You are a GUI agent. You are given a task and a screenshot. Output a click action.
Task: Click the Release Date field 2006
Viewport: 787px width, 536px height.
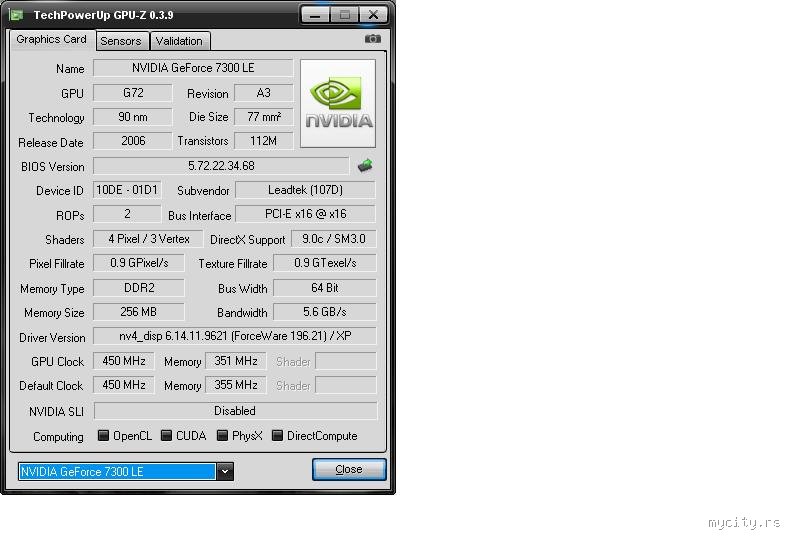(133, 141)
